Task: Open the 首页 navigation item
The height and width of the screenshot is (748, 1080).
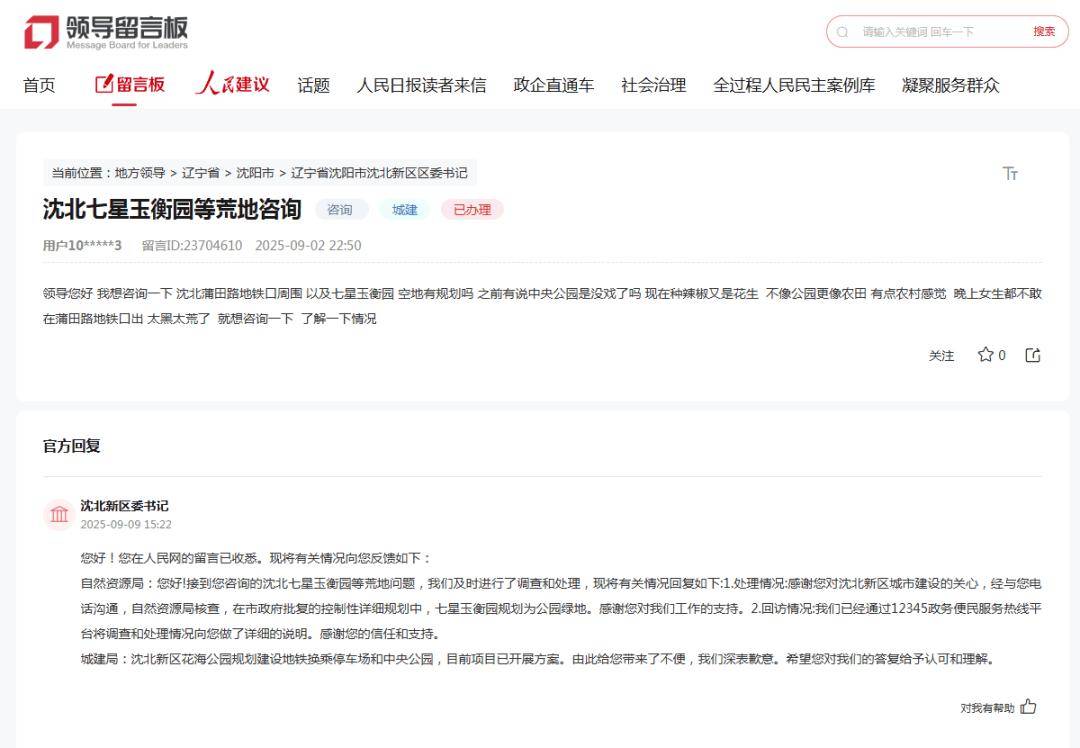Action: coord(39,86)
